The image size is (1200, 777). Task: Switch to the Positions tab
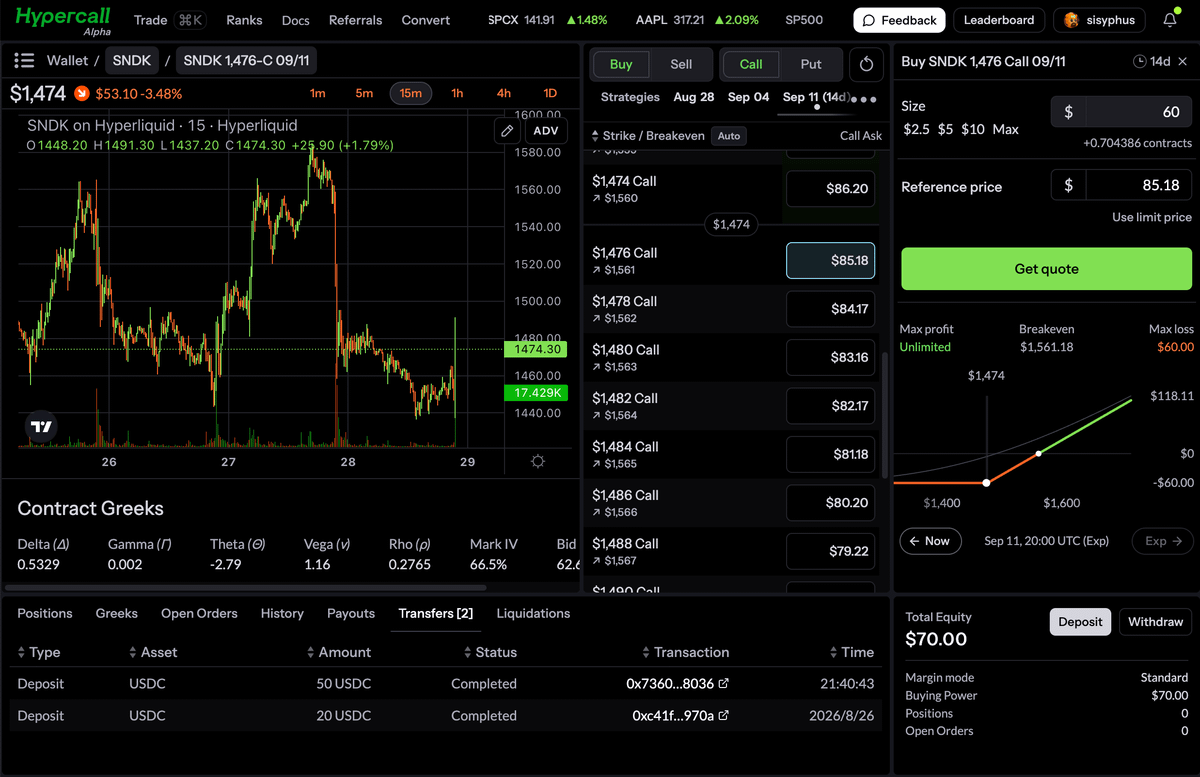pos(45,613)
